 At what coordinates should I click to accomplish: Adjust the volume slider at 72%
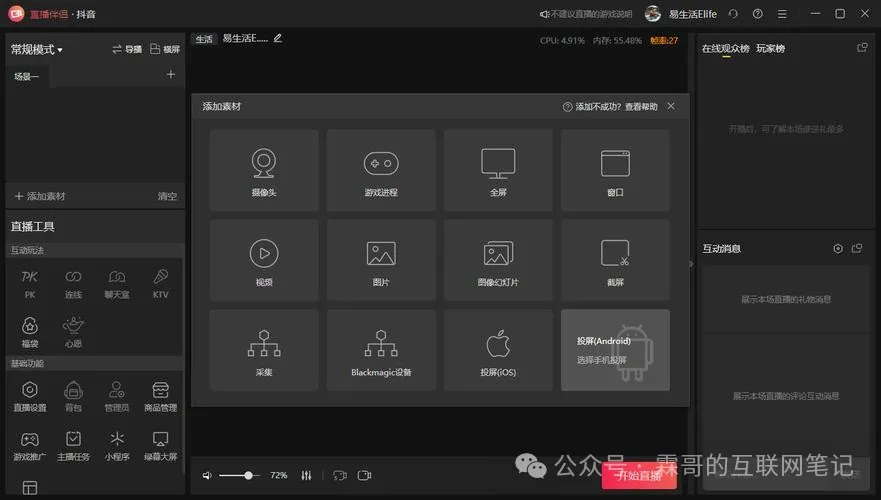(x=248, y=475)
